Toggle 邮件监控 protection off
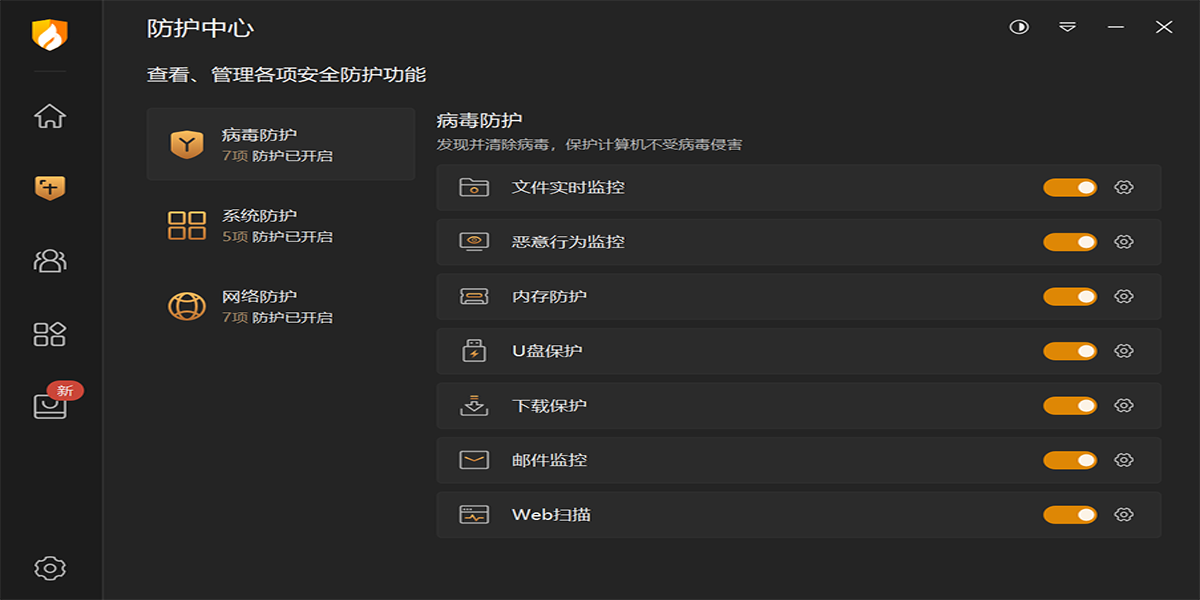 (x=1070, y=460)
